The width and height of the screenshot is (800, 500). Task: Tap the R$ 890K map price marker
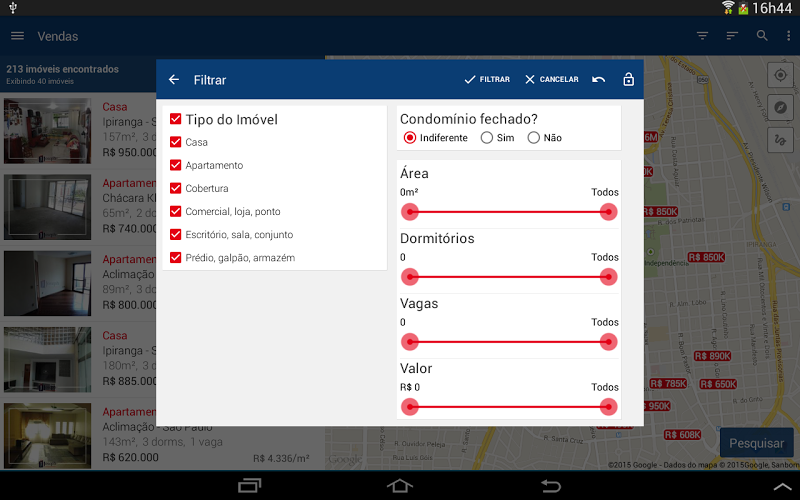tap(713, 356)
